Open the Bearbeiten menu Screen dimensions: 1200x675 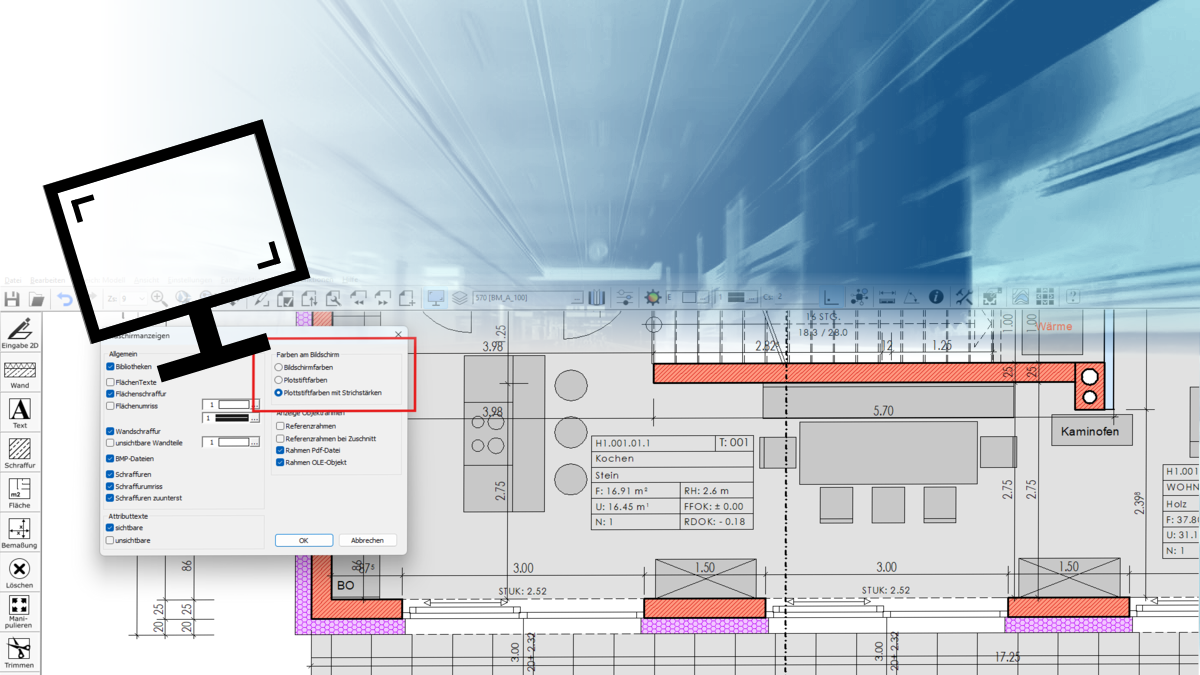[x=47, y=280]
